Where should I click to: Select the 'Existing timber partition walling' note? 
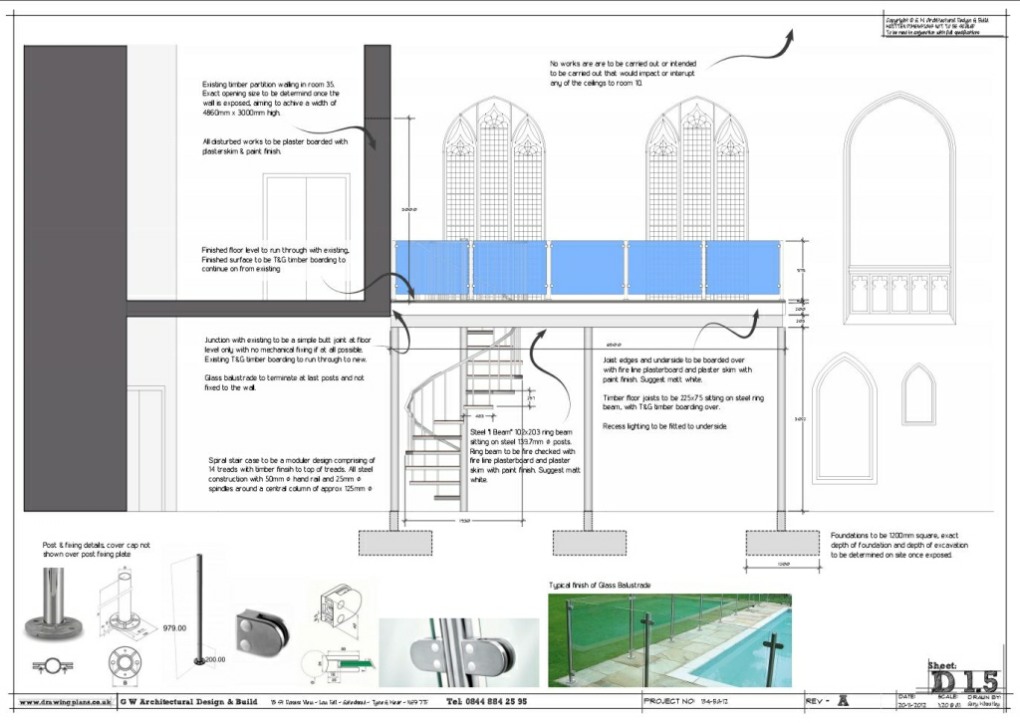coord(271,98)
